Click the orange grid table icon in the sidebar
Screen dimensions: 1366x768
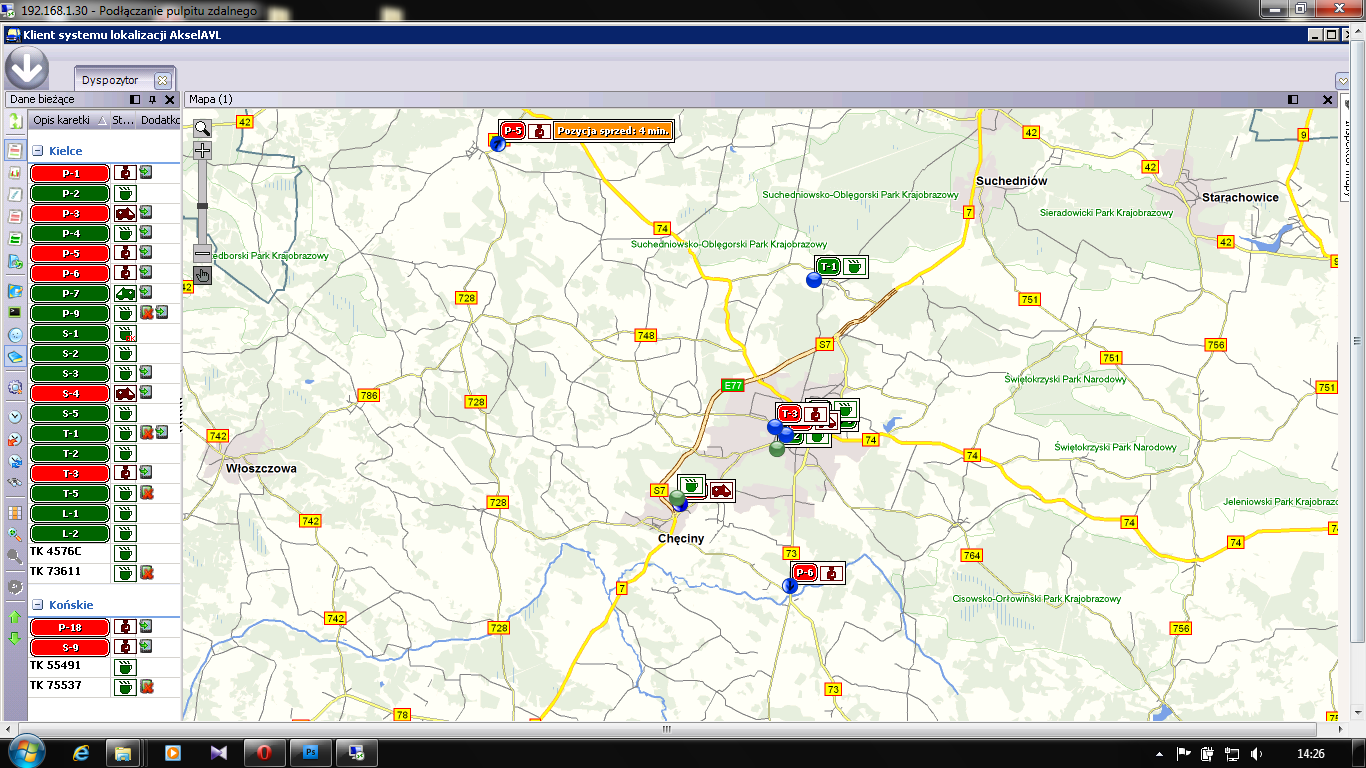coord(15,512)
